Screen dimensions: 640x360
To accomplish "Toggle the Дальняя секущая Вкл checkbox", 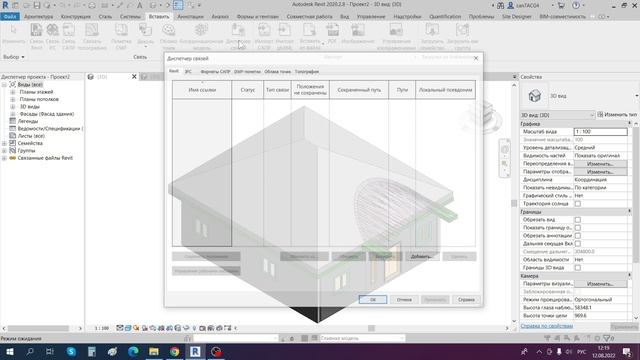I will coord(578,244).
